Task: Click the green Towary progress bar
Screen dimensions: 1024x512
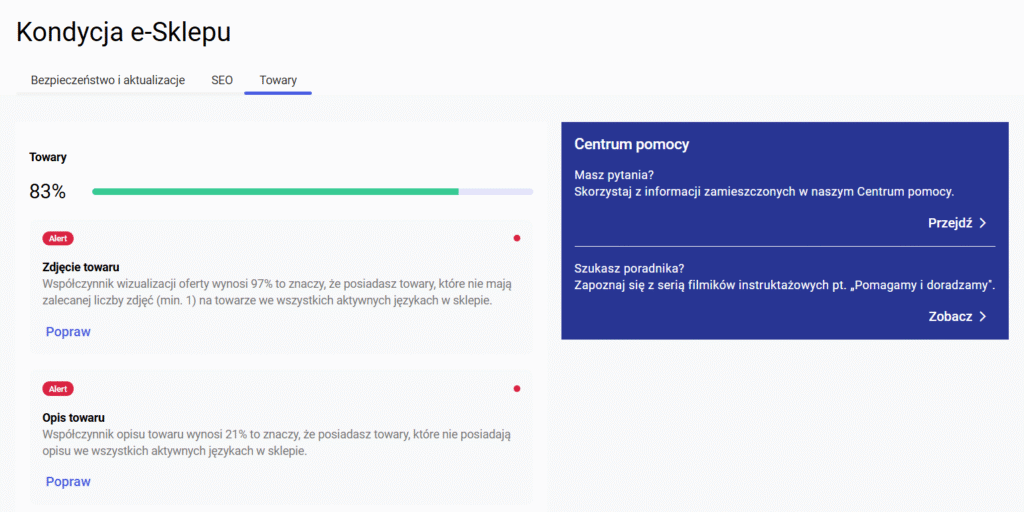Action: tap(312, 191)
